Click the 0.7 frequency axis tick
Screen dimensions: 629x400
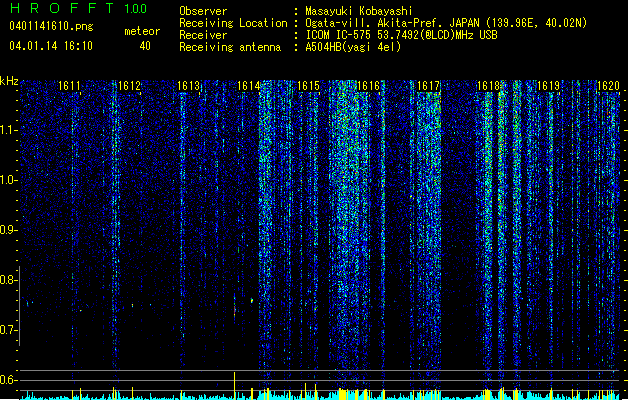(9, 330)
